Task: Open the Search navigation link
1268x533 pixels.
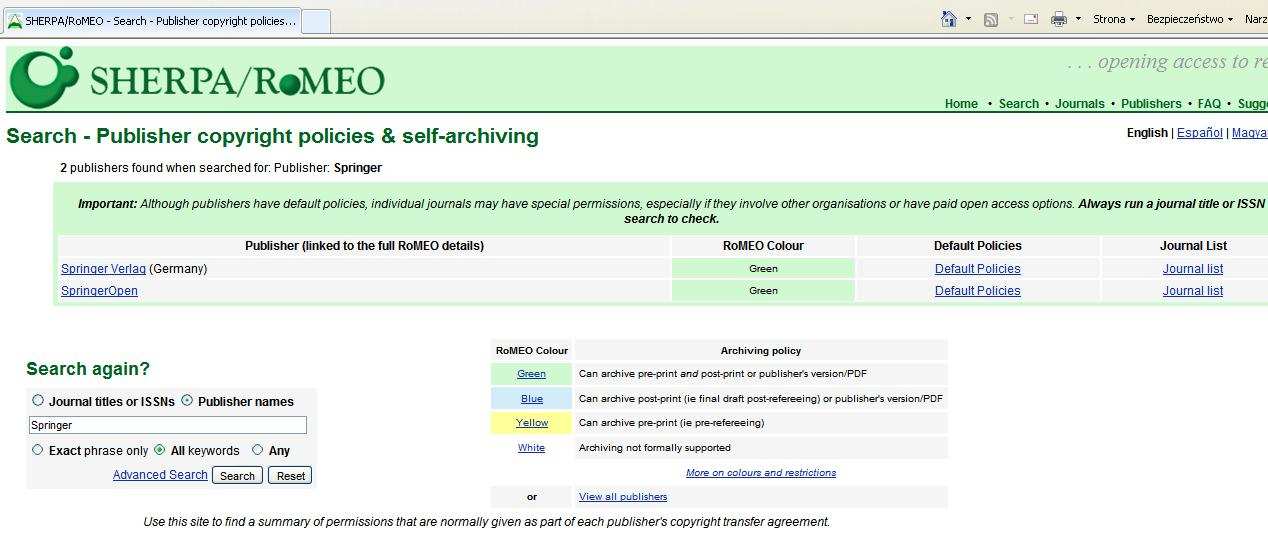Action: tap(1018, 104)
